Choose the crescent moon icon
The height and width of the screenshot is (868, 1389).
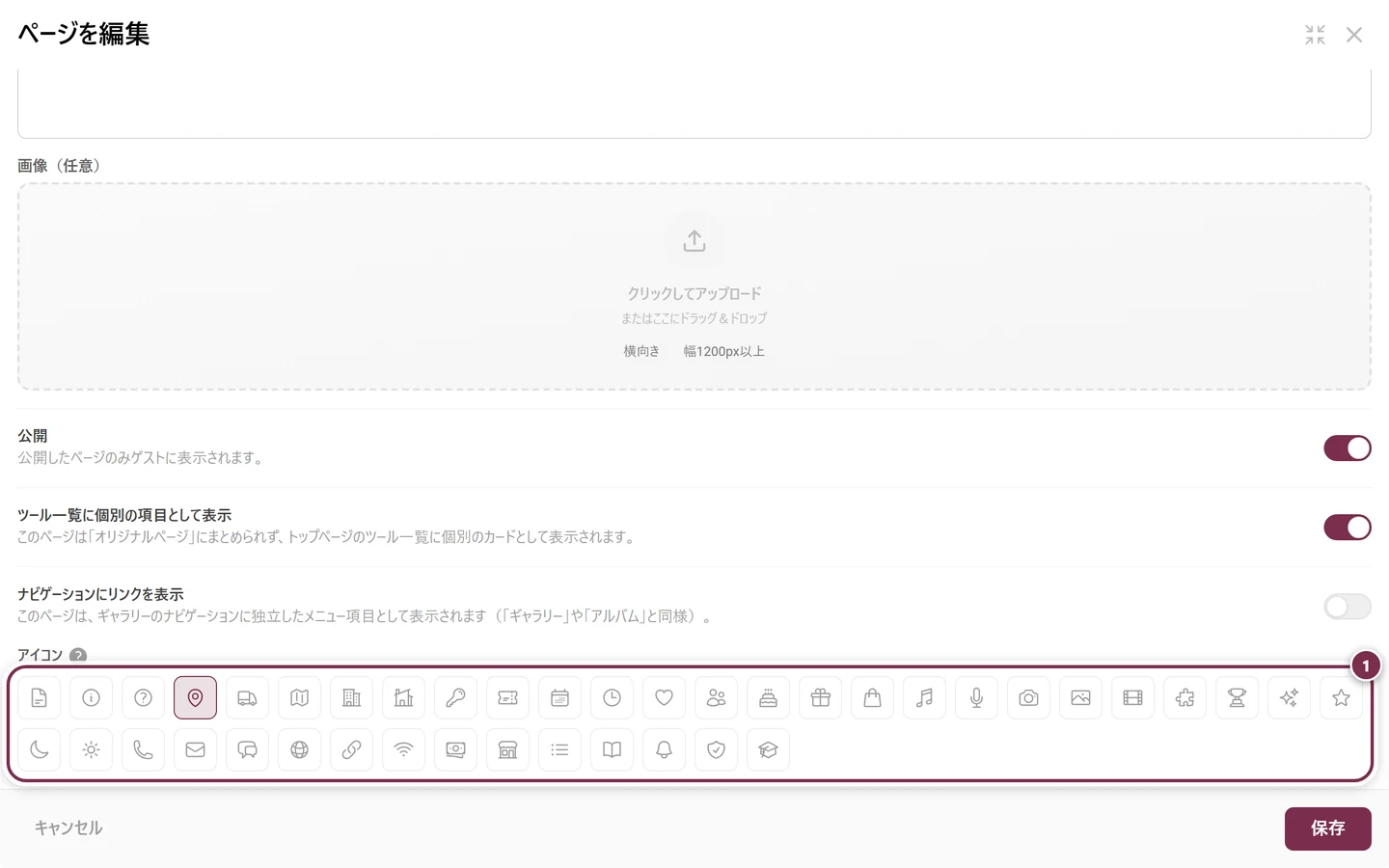(39, 749)
